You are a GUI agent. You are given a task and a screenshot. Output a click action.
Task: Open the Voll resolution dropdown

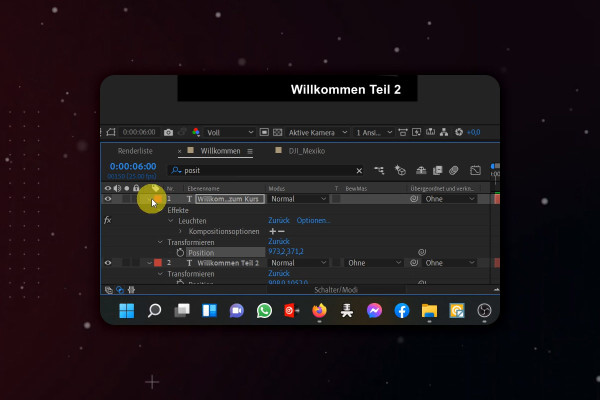point(230,132)
